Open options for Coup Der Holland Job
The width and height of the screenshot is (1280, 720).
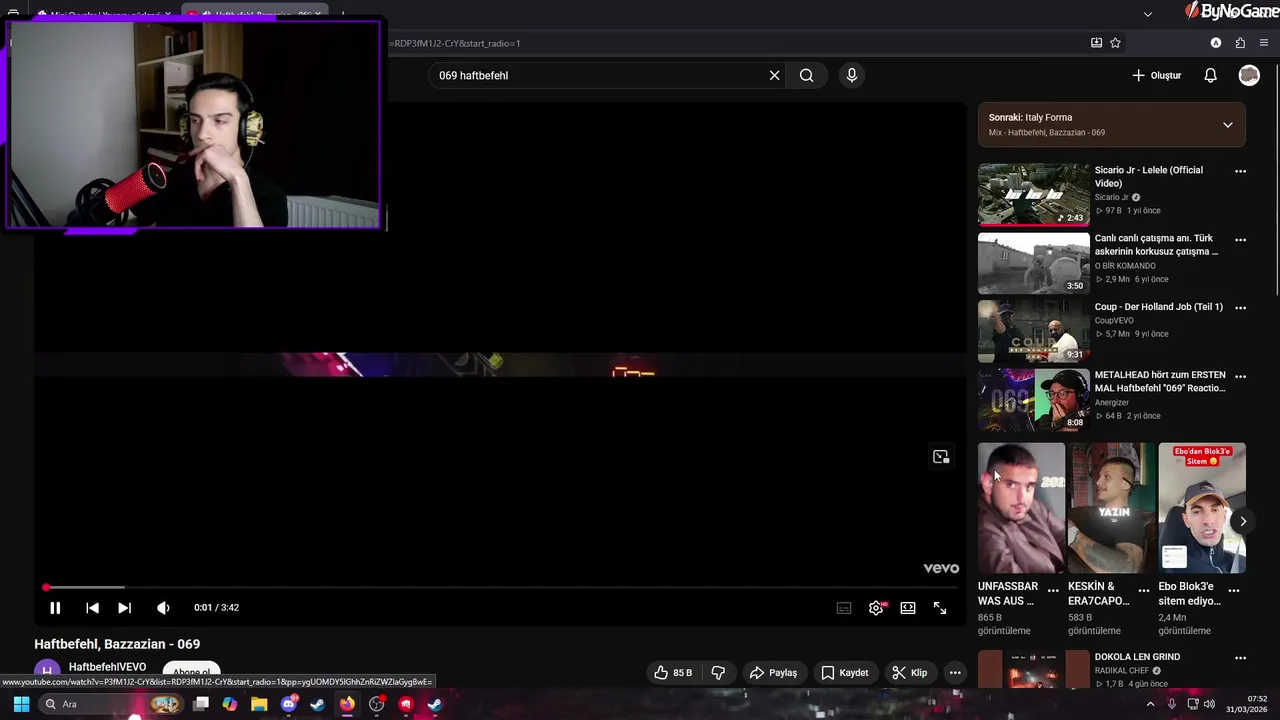tap(1240, 308)
